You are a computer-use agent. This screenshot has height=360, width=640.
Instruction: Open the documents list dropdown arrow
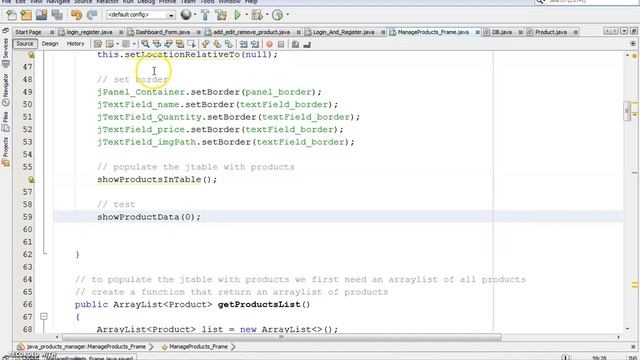tap(624, 31)
